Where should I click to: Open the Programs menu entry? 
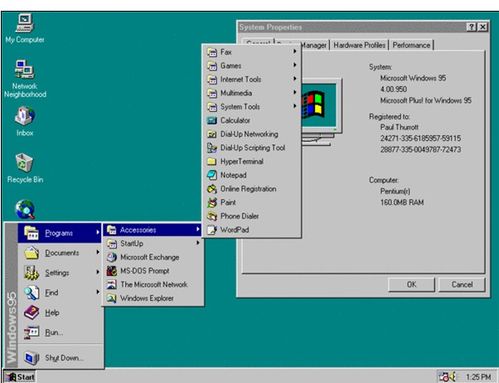tap(59, 233)
